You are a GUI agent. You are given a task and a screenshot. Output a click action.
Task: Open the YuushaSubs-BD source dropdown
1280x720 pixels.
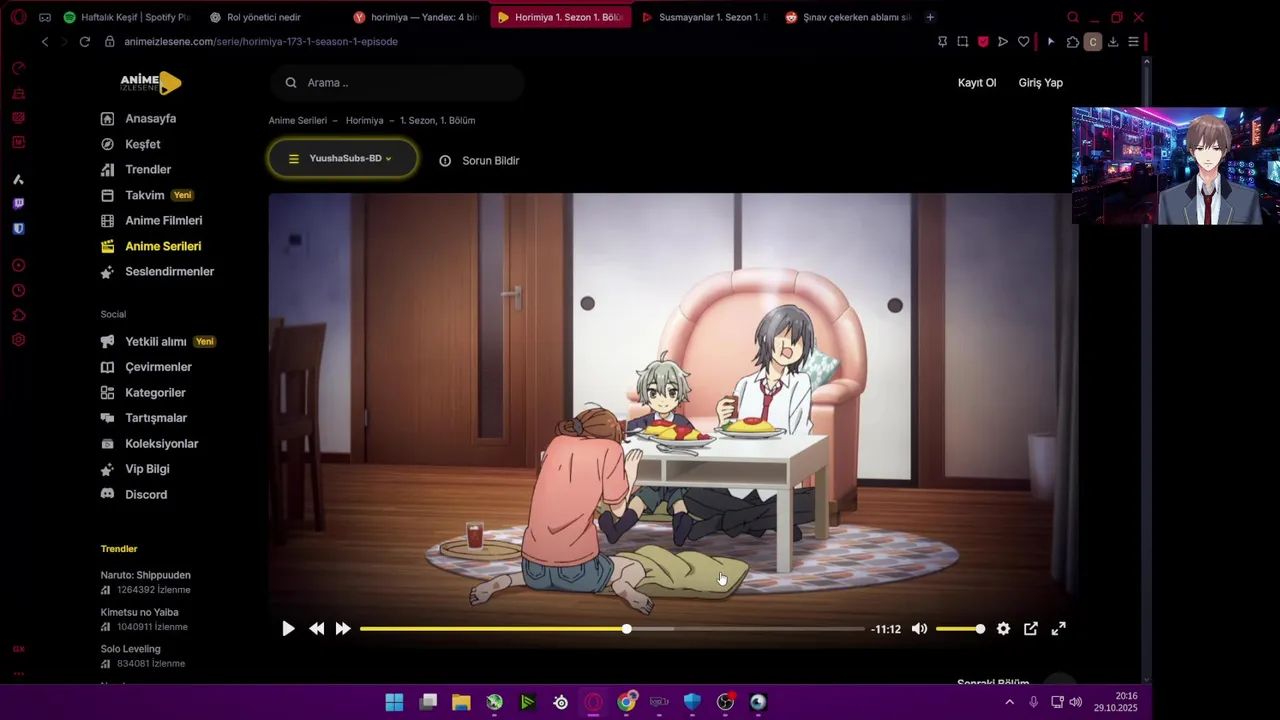pyautogui.click(x=343, y=159)
